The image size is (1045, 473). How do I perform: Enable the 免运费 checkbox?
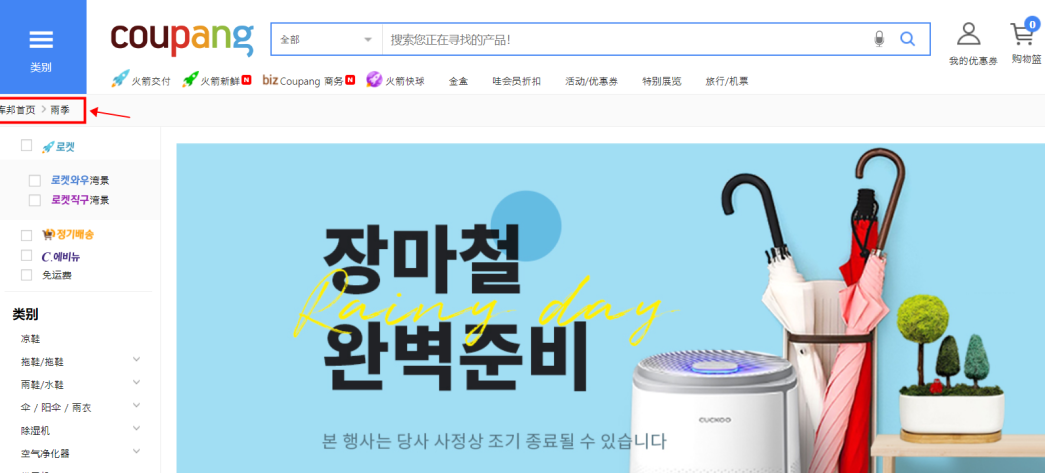27,274
